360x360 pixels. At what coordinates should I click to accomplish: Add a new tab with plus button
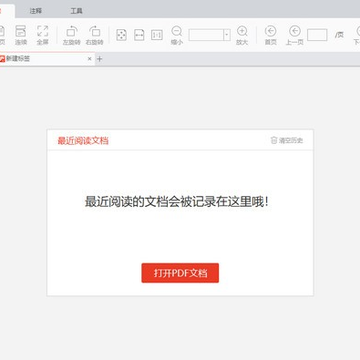tap(99, 59)
